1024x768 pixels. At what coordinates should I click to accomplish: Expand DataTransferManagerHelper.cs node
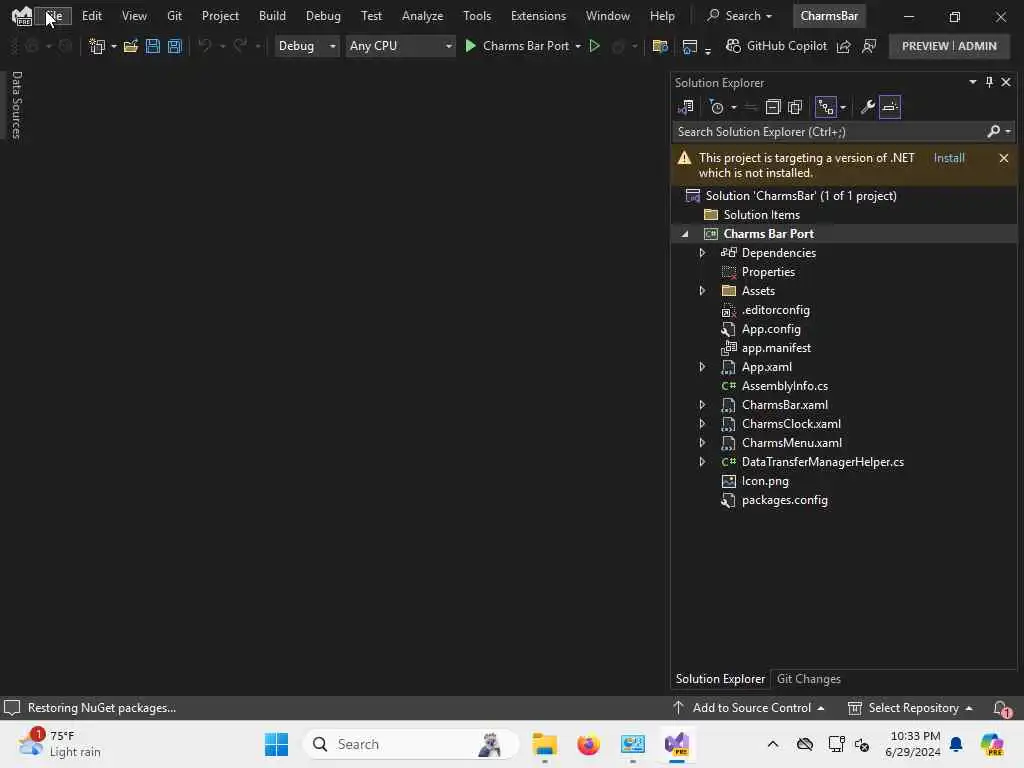tap(702, 462)
